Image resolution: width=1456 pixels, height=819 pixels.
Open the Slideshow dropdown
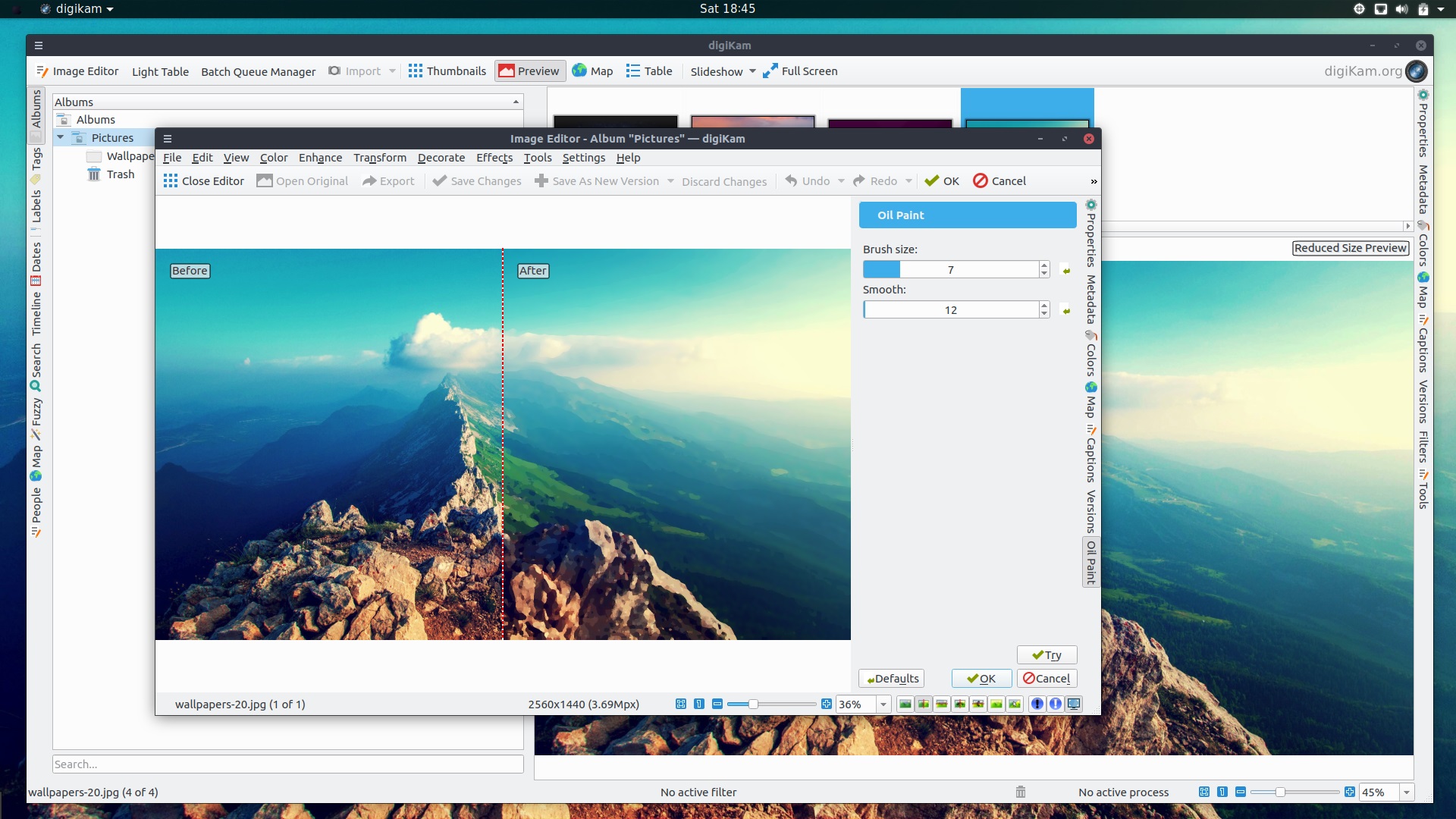[x=721, y=71]
